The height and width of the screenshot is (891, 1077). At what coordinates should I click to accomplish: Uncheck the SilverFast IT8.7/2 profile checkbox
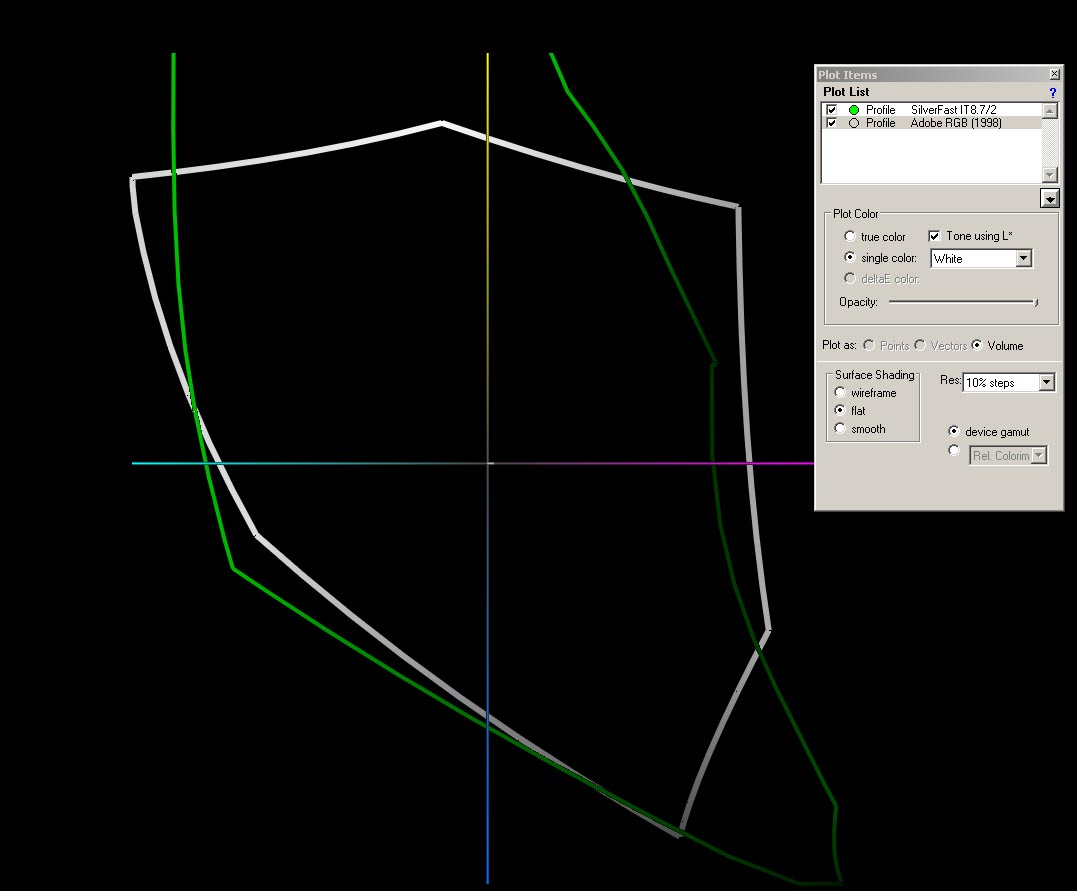[x=832, y=110]
